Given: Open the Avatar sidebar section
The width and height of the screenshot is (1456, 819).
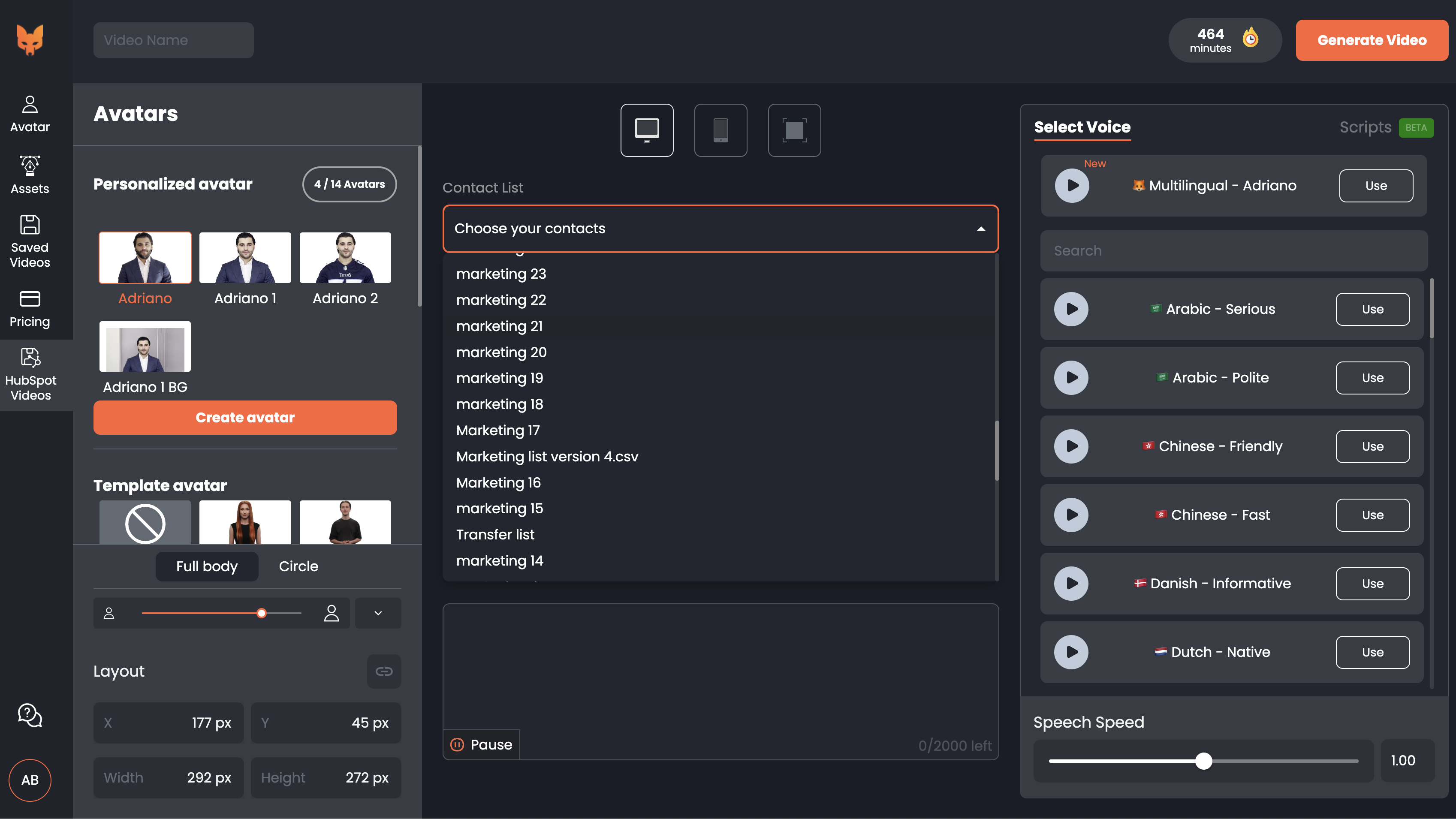Looking at the screenshot, I should tap(30, 114).
